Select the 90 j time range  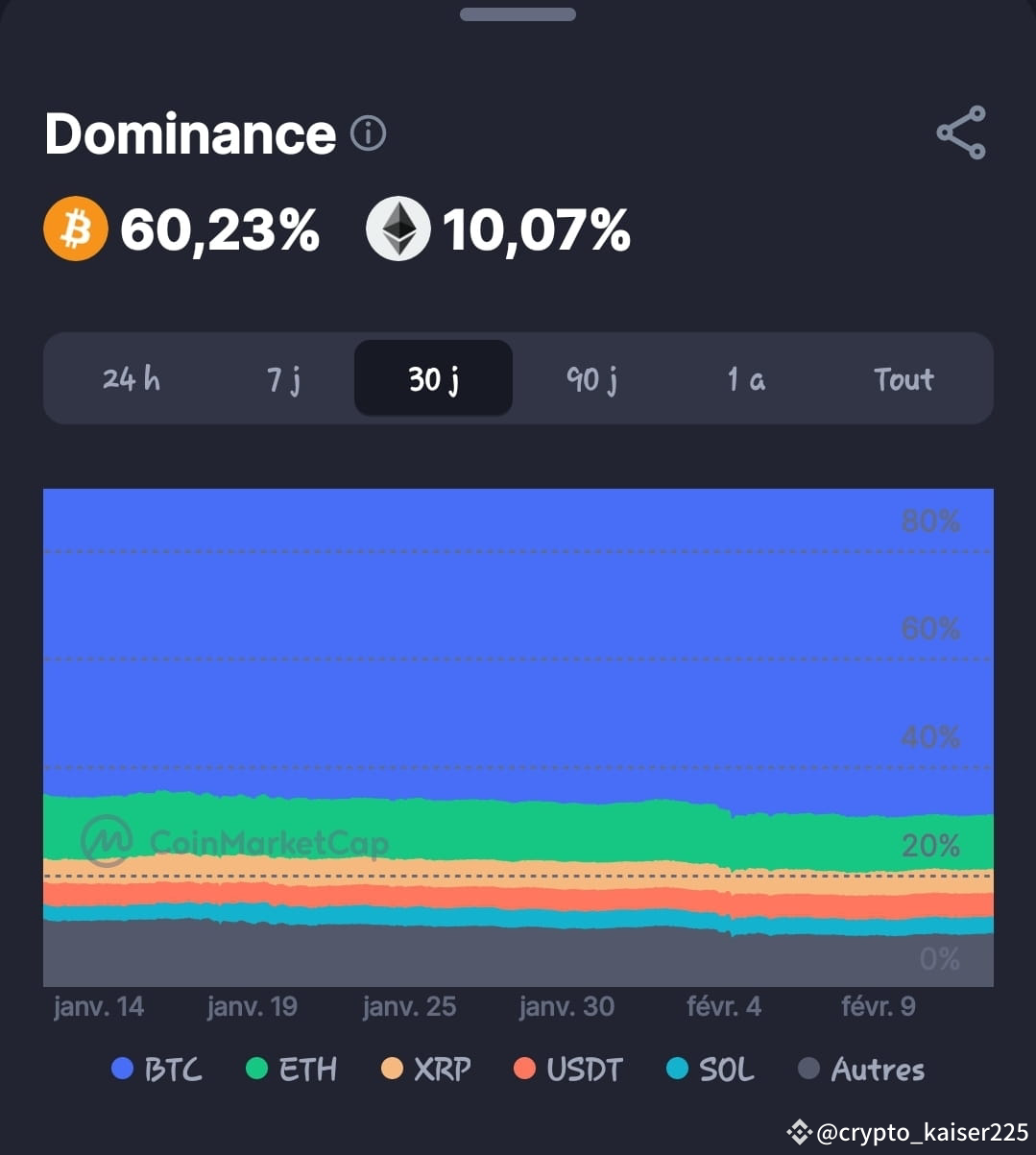tap(590, 378)
